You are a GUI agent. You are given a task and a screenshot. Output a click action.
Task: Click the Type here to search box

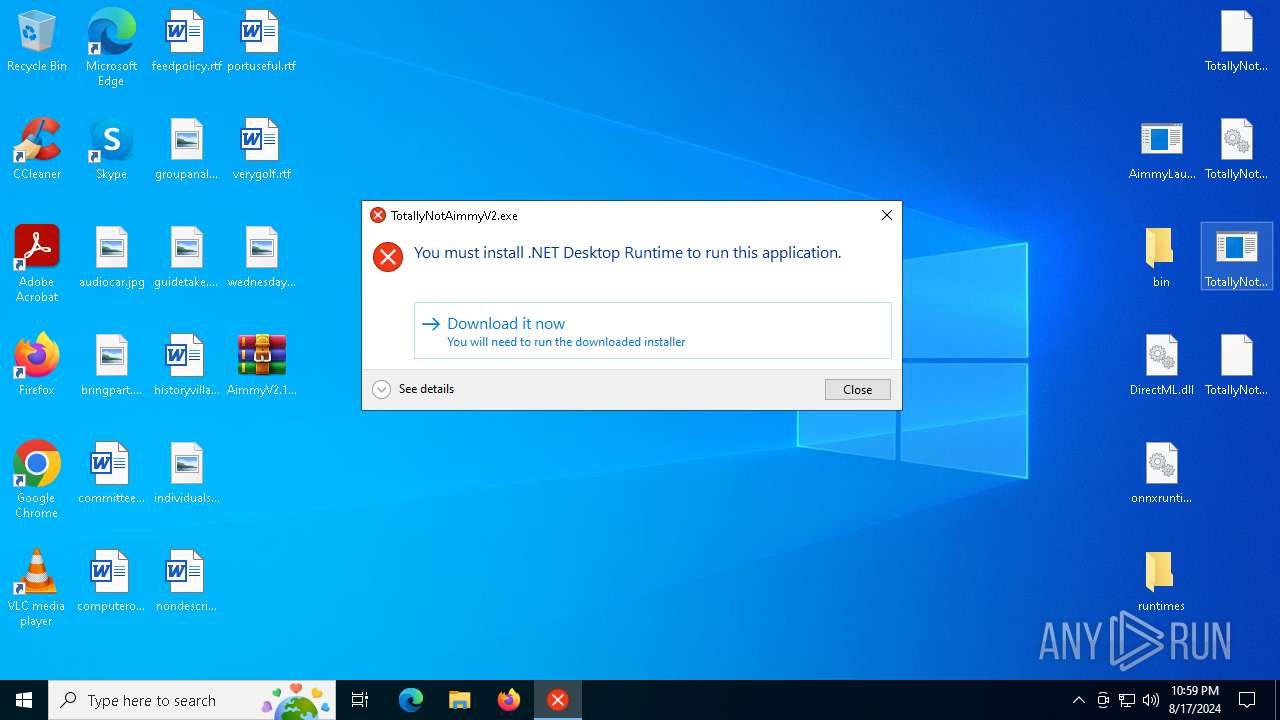[x=192, y=700]
